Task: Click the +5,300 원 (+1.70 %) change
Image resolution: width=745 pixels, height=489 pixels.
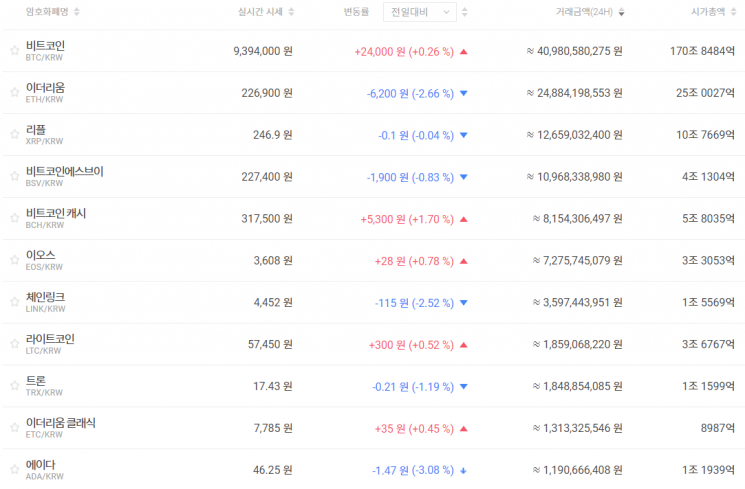Action: click(x=407, y=219)
